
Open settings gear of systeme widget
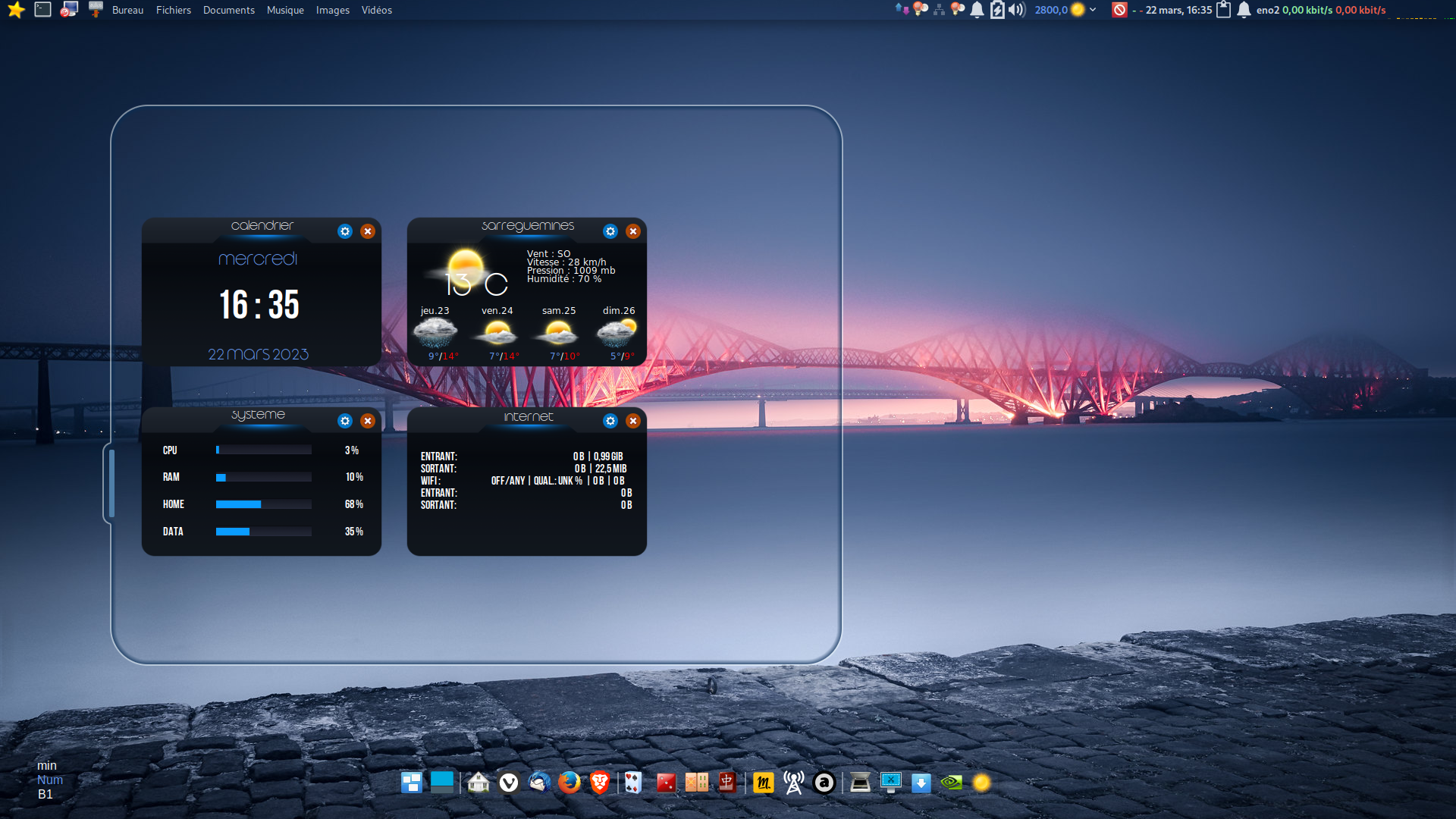click(345, 421)
